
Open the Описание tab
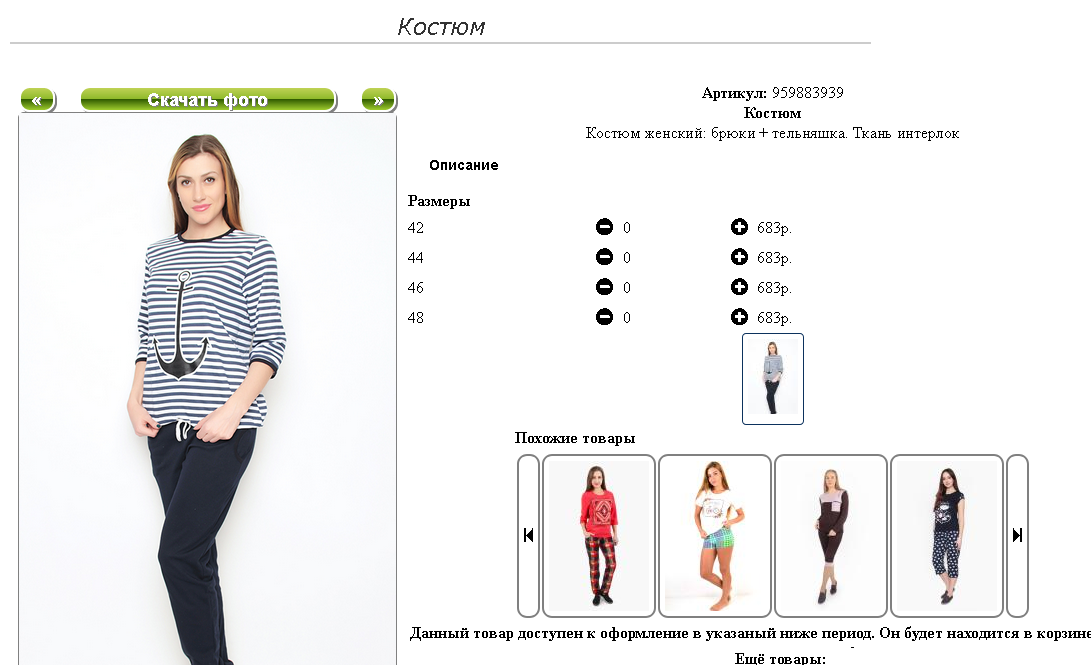click(463, 166)
